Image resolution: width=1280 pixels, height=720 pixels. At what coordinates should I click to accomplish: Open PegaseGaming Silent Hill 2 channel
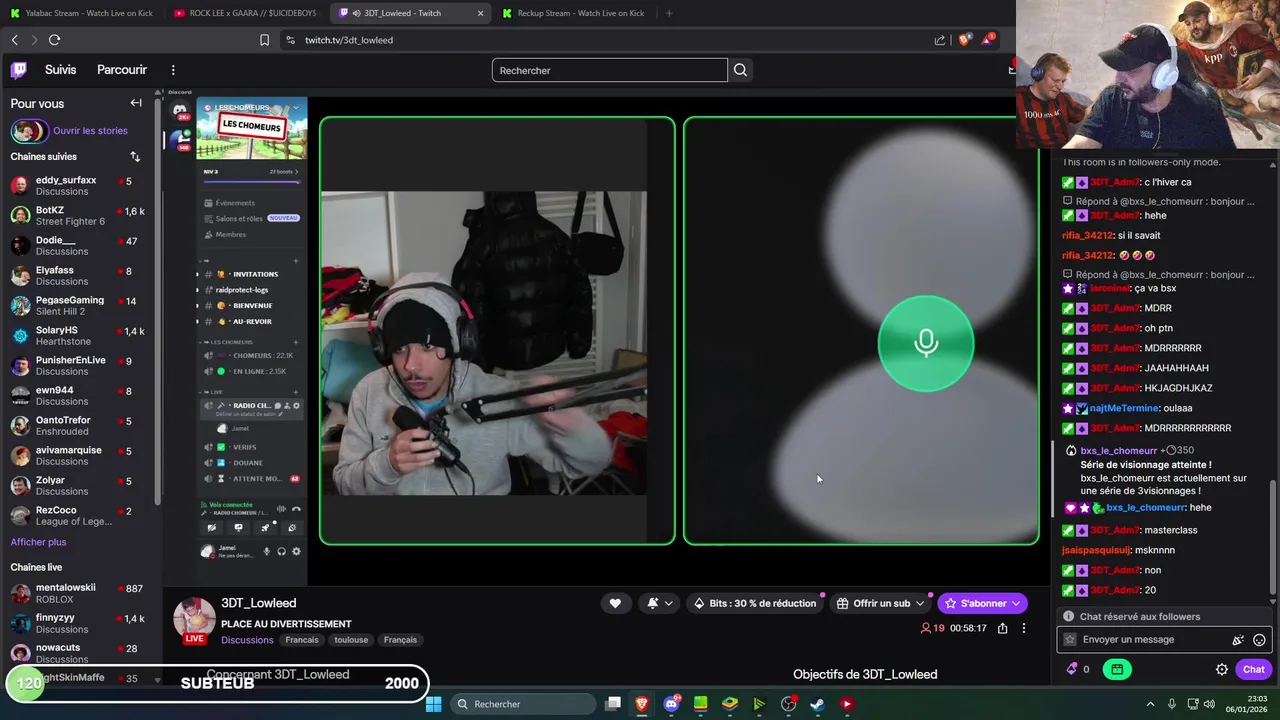(80, 306)
